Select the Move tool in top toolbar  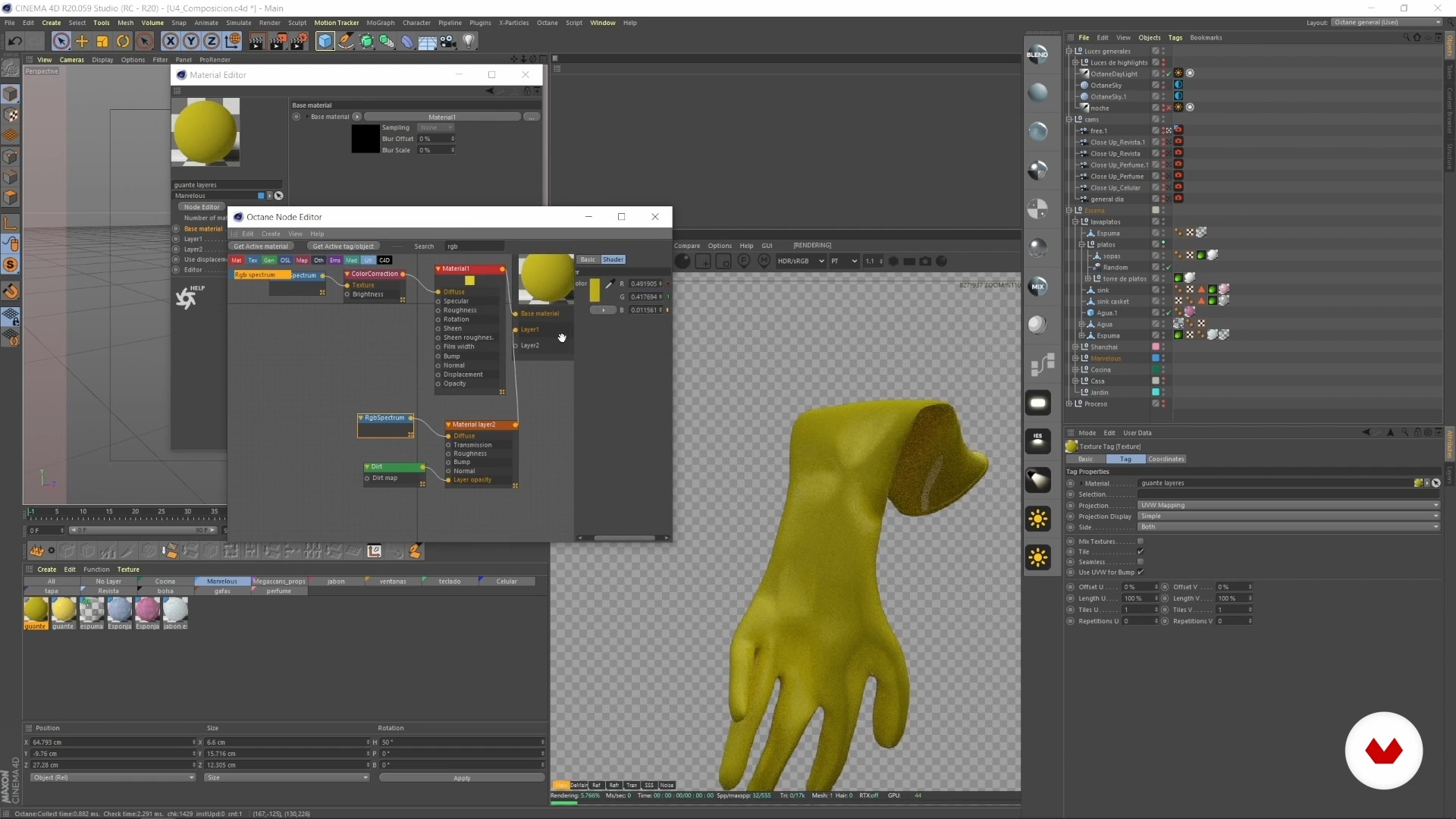(x=82, y=42)
